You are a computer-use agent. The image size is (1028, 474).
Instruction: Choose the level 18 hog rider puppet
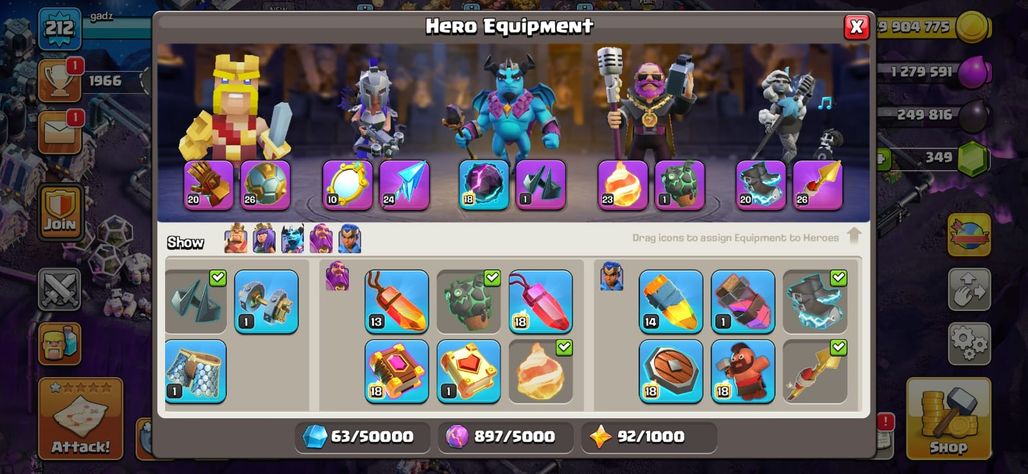pyautogui.click(x=743, y=371)
